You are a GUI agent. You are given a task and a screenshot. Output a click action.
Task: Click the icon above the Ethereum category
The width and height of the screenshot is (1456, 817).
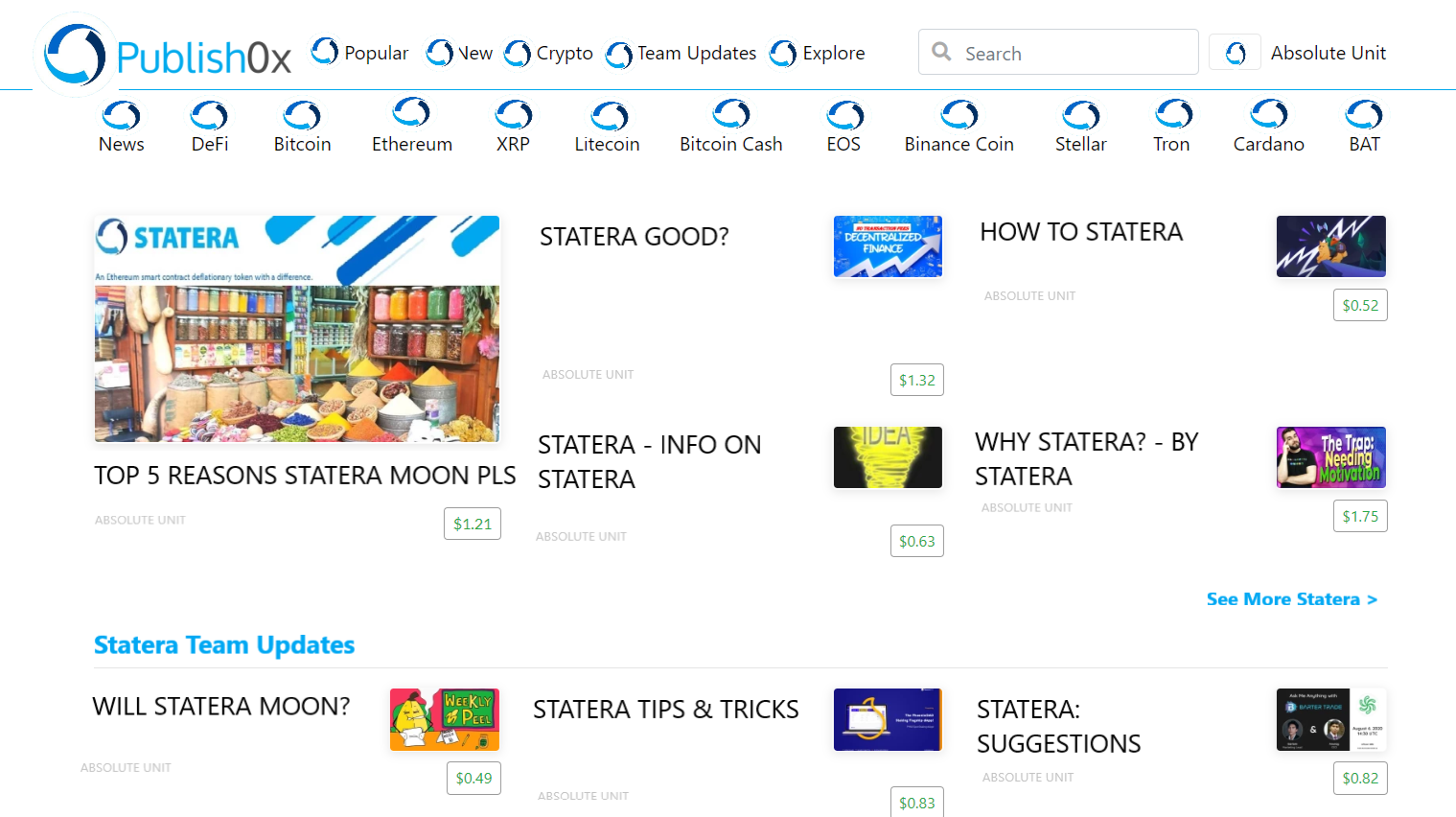411,112
